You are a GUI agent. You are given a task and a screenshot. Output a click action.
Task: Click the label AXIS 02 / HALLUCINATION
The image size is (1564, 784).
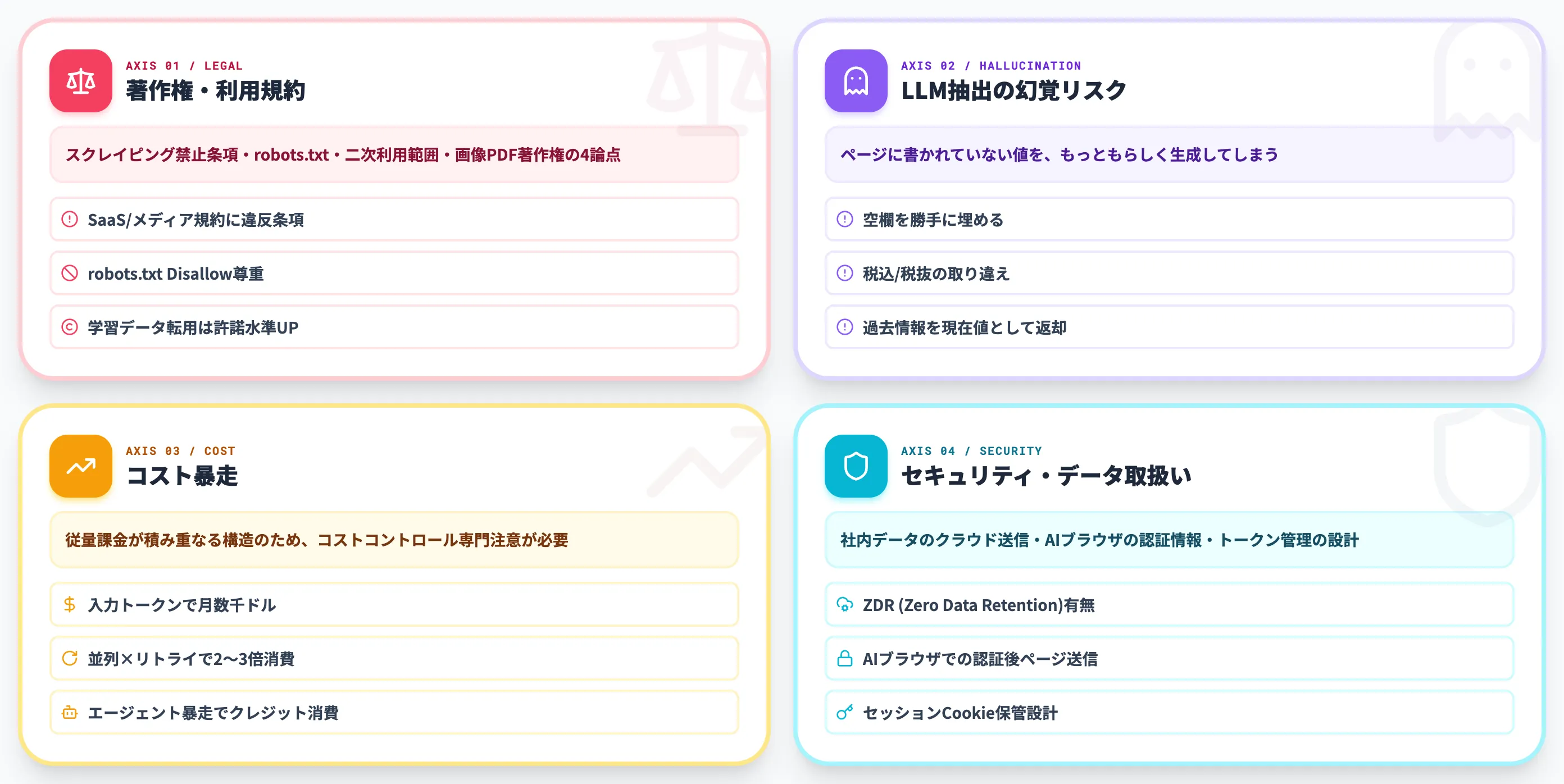click(x=991, y=66)
